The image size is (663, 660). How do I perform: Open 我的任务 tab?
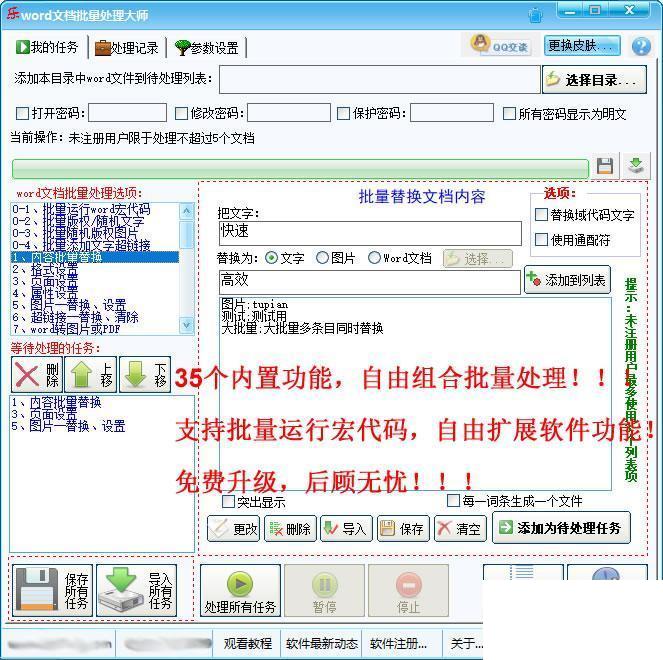(47, 47)
